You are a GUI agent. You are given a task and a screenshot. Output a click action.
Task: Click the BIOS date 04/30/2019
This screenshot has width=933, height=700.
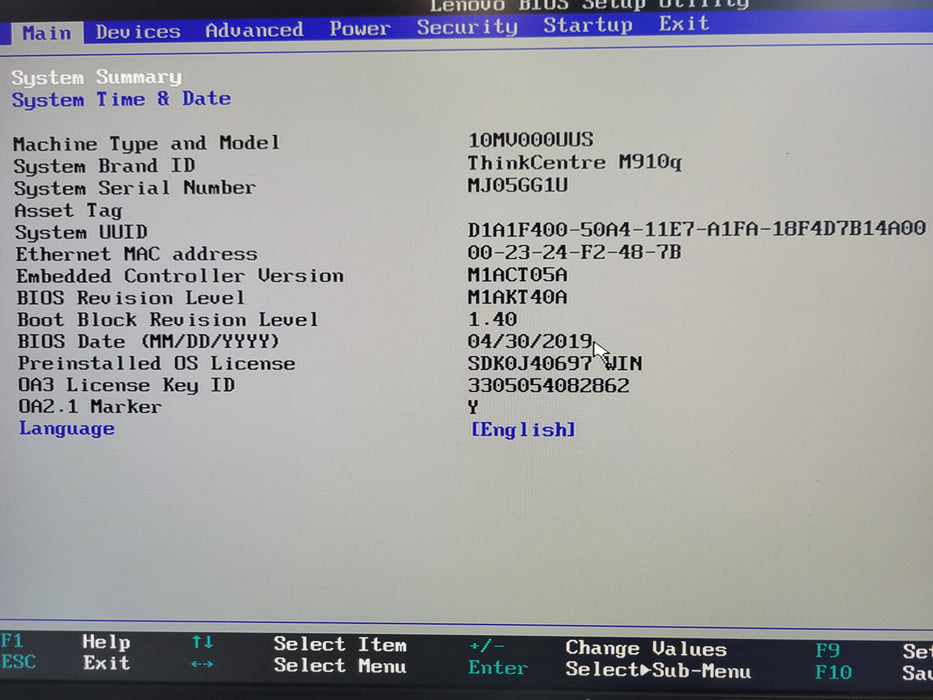point(530,342)
